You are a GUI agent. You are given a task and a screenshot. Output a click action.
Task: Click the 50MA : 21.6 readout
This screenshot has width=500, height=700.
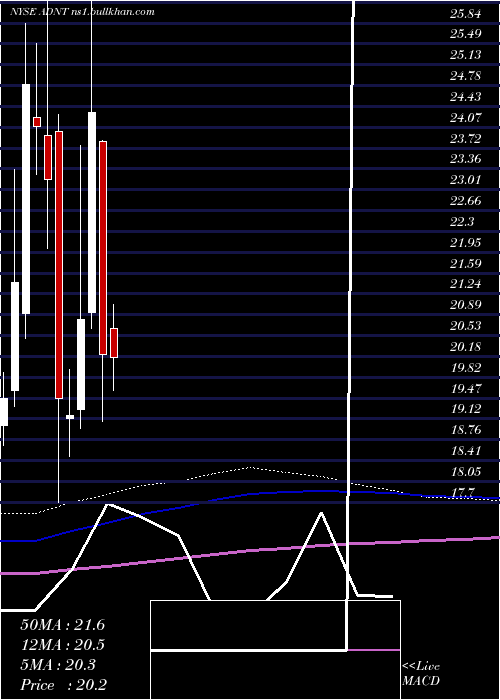point(62,625)
